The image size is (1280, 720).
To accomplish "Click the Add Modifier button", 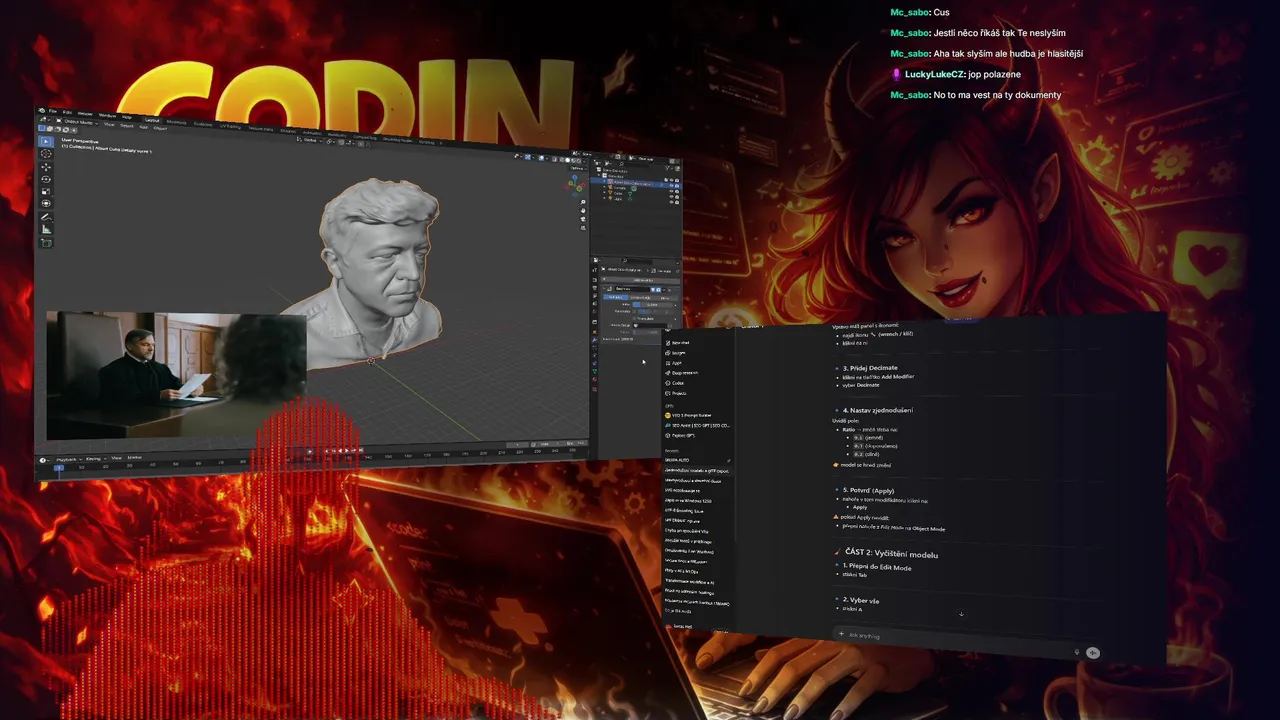I will click(641, 280).
